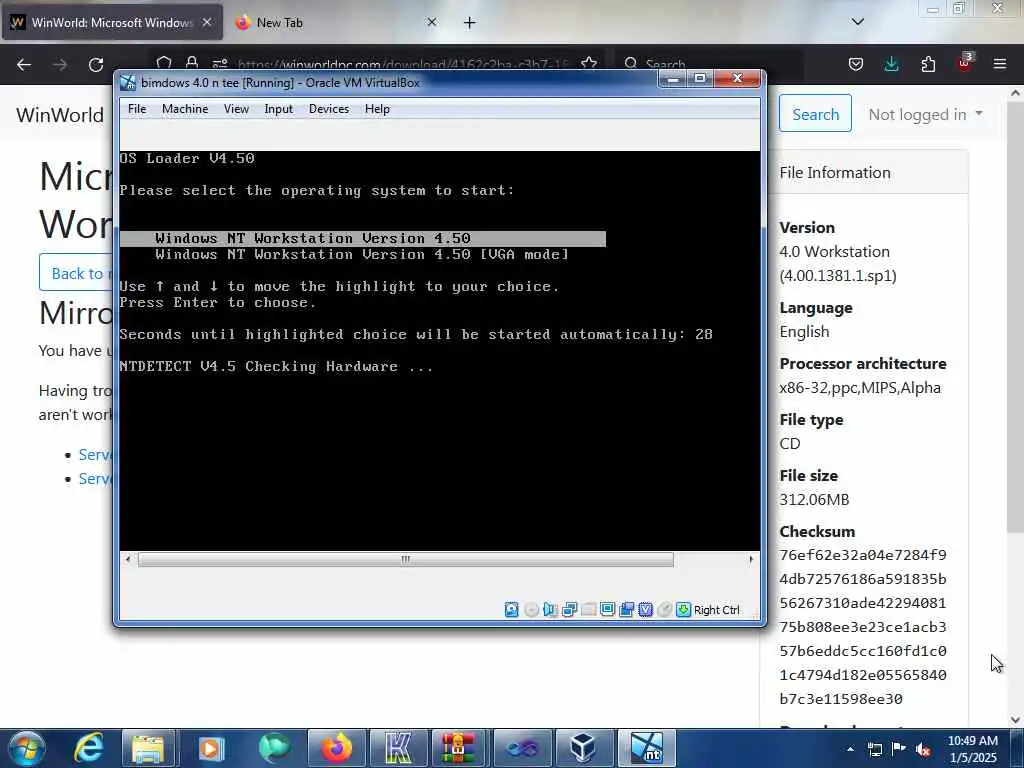The width and height of the screenshot is (1024, 768).
Task: Click the volume muted tray icon
Action: [923, 749]
